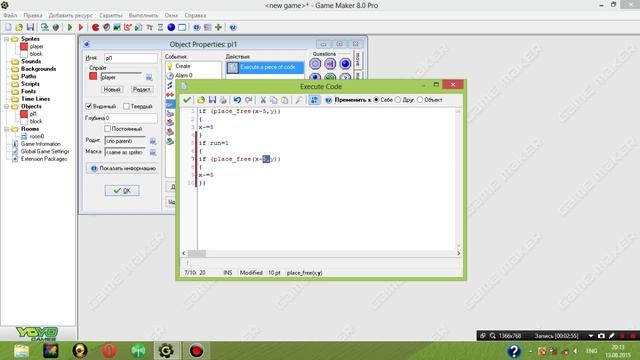Image resolution: width=640 pixels, height=360 pixels.
Task: Collapse the Sprites folder in the resource tree
Action: (7, 39)
